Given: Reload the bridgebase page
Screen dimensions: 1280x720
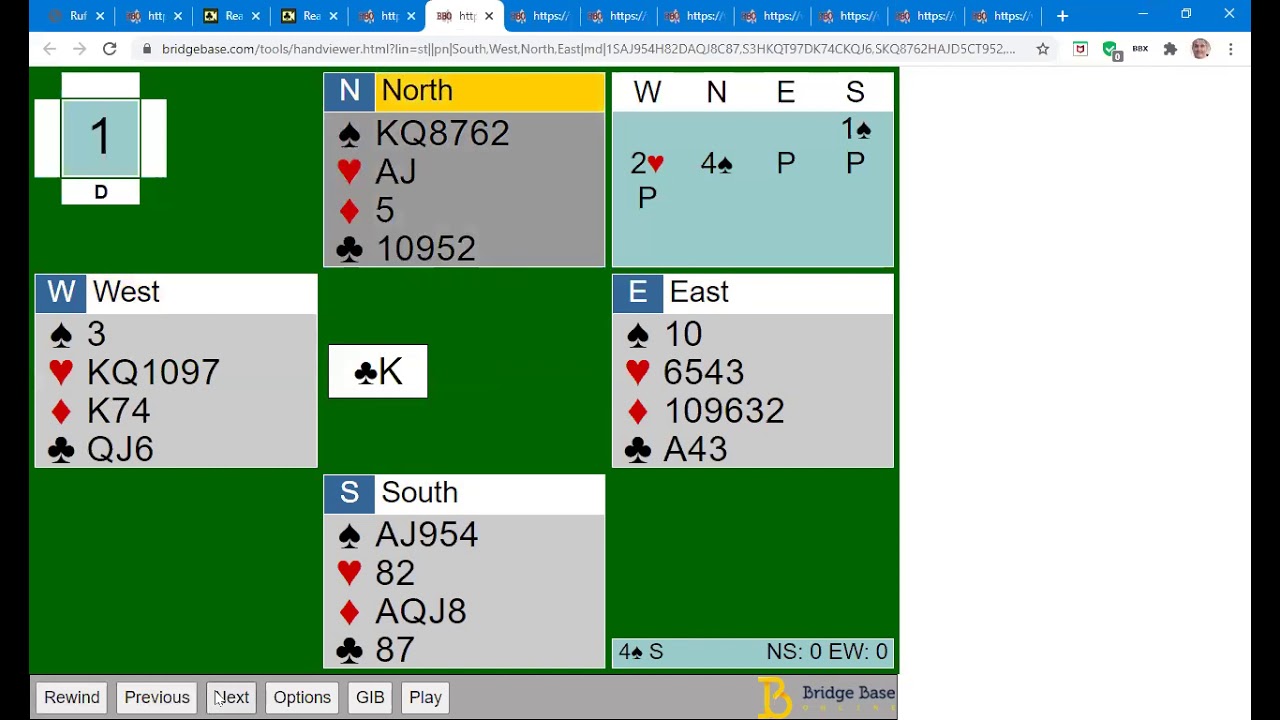Looking at the screenshot, I should [110, 49].
